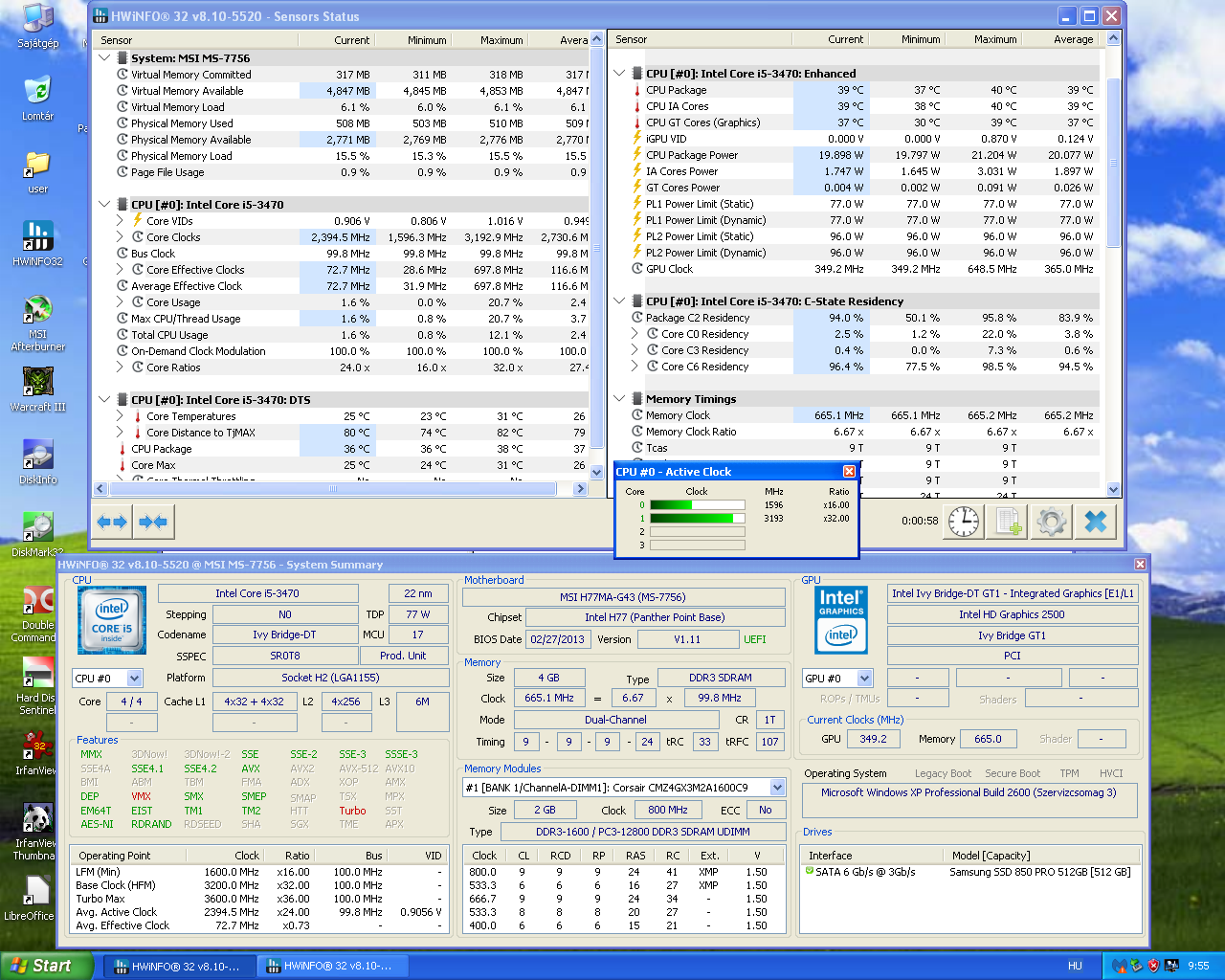The width and height of the screenshot is (1225, 980).
Task: Click the Intel Core i5-3470 CPU name field
Action: pos(257,593)
